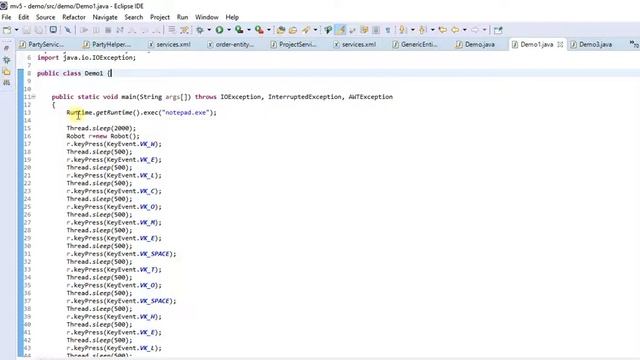Click the Step Into icon
The height and width of the screenshot is (360, 640).
click(132, 30)
